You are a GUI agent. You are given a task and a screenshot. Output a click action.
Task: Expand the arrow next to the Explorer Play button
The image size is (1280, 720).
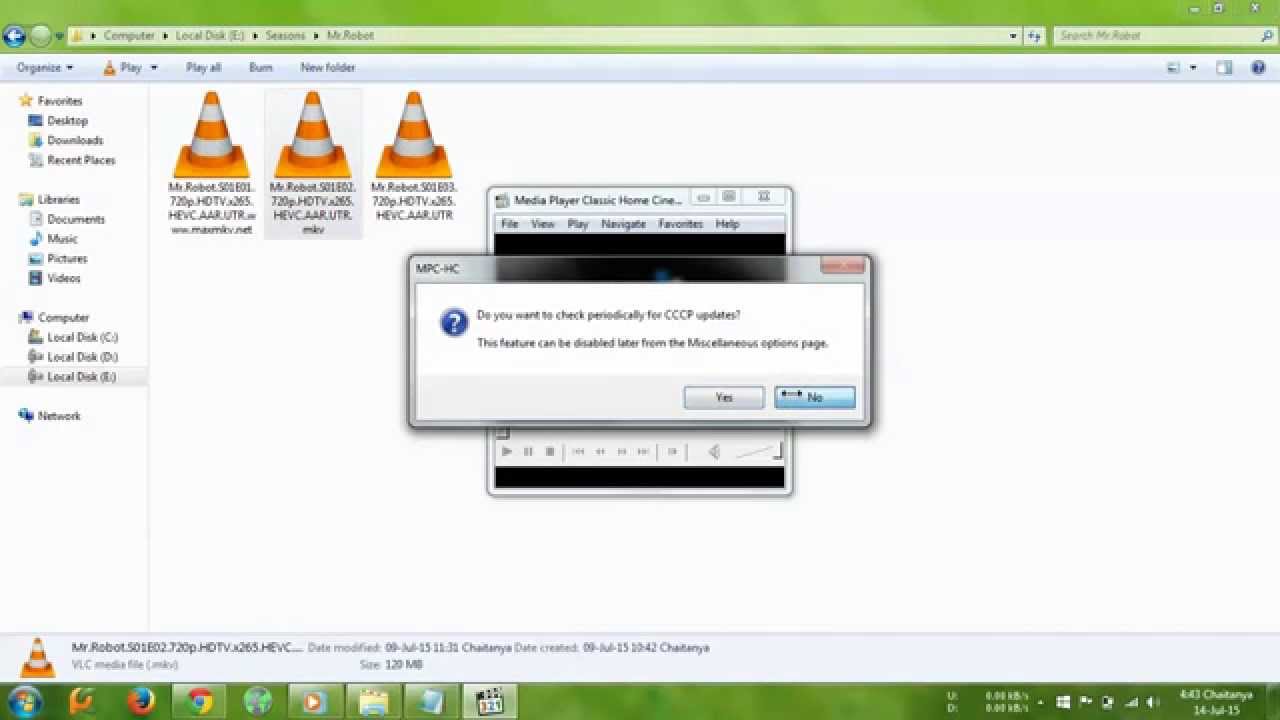point(154,68)
